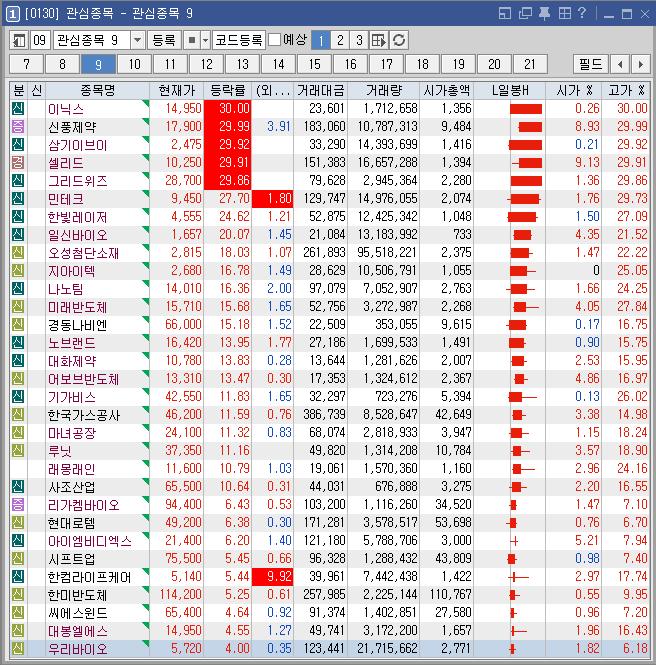Click the 증 badge beside 리가켐바이오
The image size is (656, 665).
point(18,505)
